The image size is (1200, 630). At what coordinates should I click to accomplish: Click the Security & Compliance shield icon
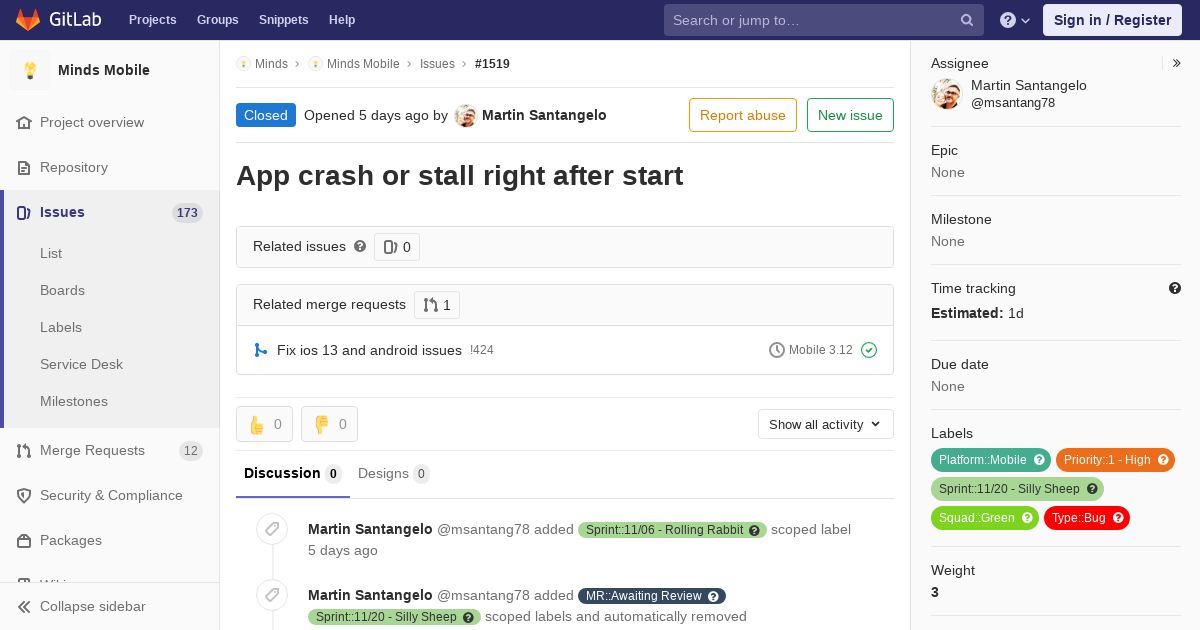tap(24, 495)
